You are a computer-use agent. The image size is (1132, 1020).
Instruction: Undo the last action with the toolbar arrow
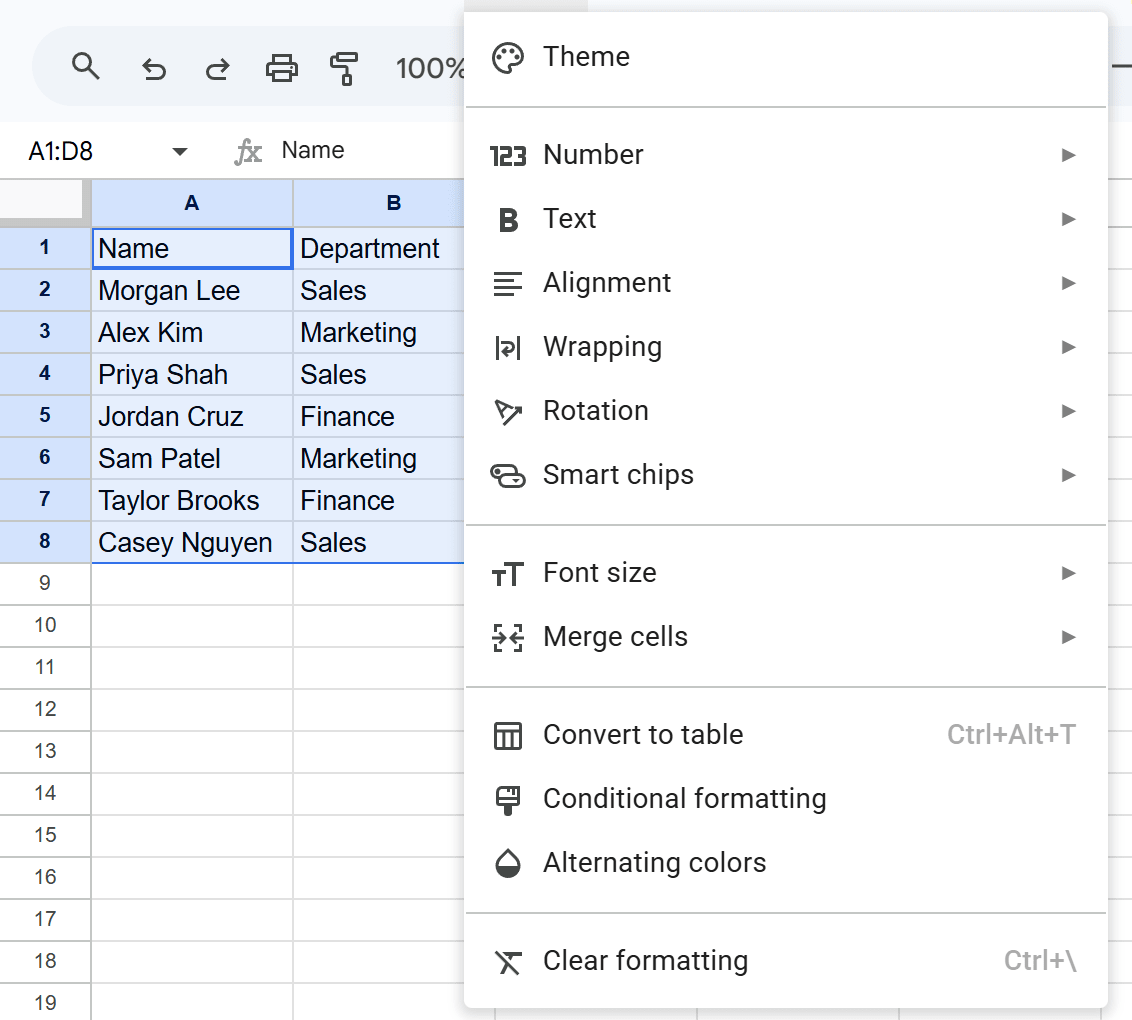154,69
